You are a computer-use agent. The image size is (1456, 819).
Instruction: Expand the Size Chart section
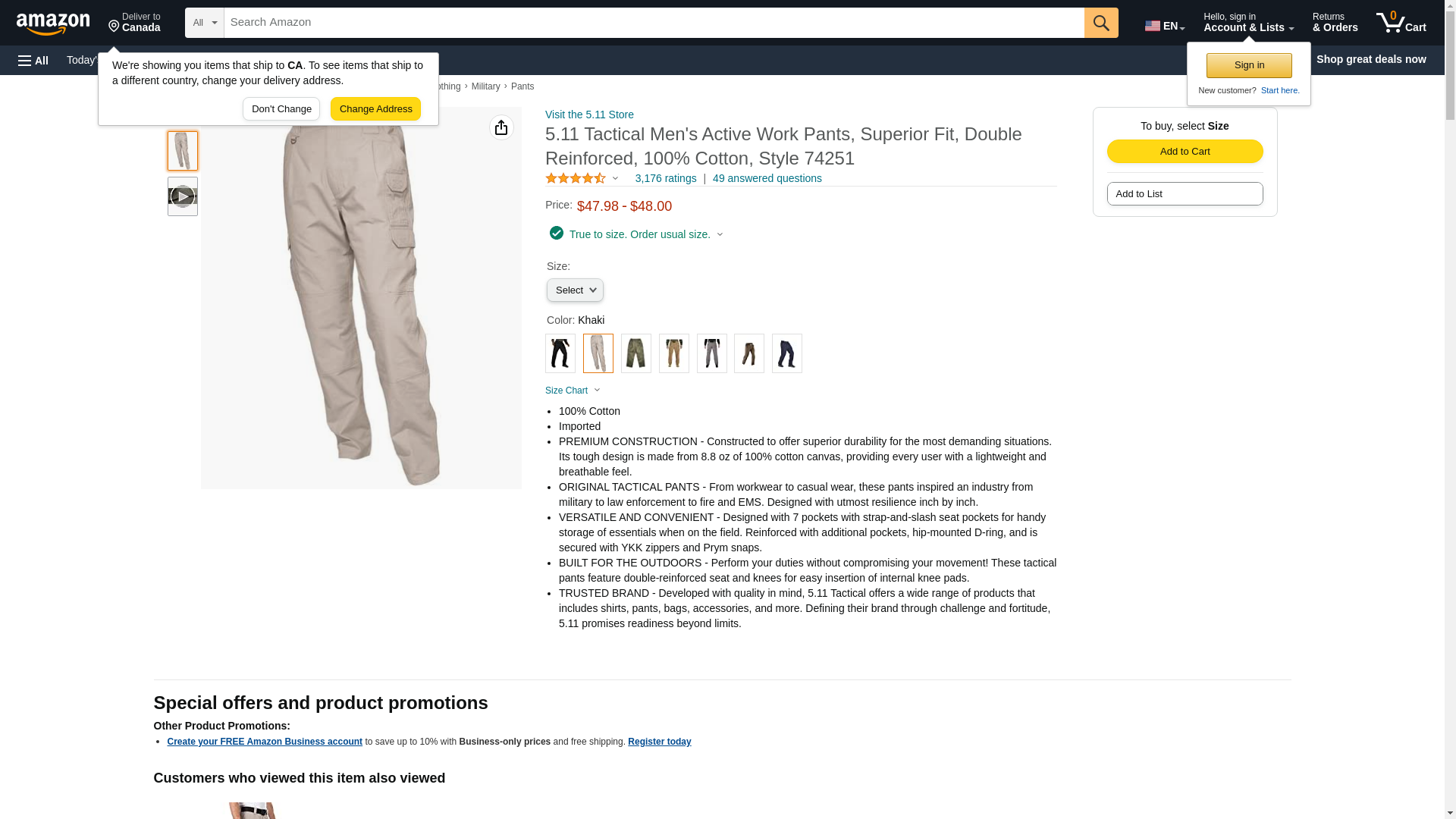tap(573, 391)
